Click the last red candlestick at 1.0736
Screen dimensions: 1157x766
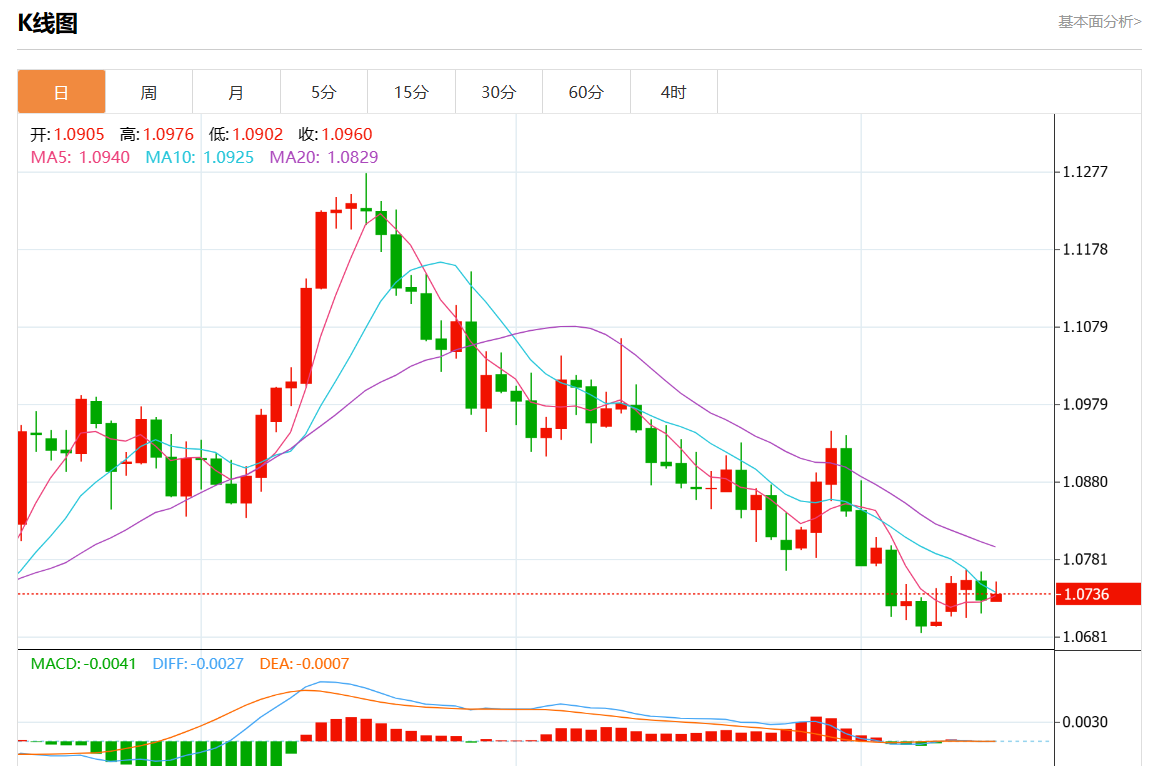pos(996,597)
